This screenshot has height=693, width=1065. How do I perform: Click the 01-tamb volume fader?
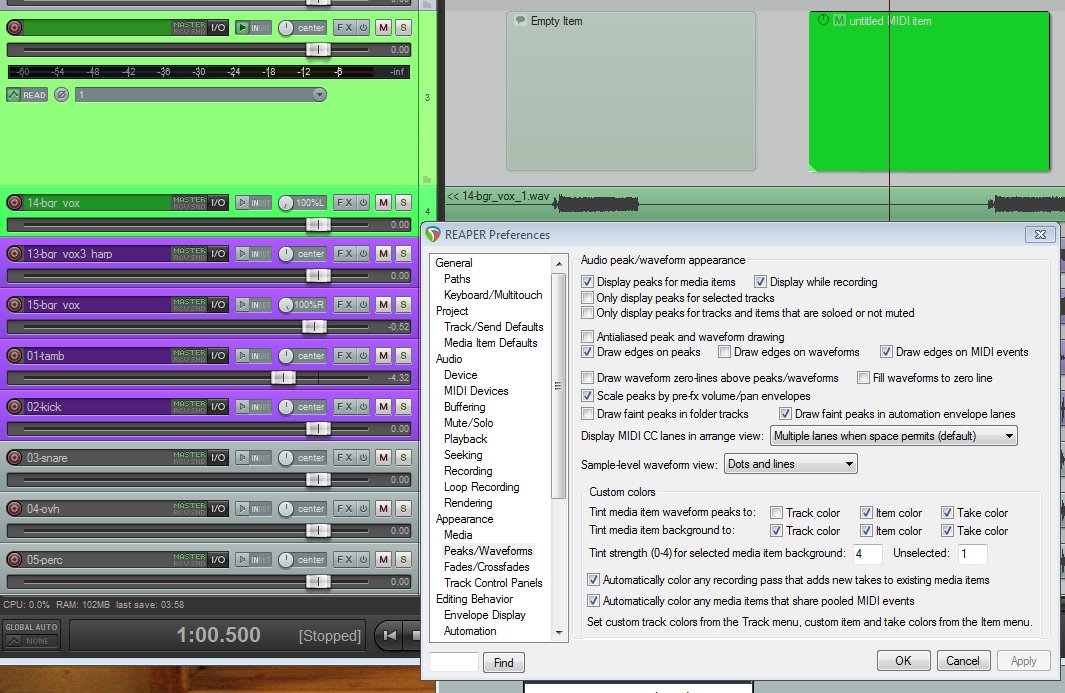tap(283, 377)
